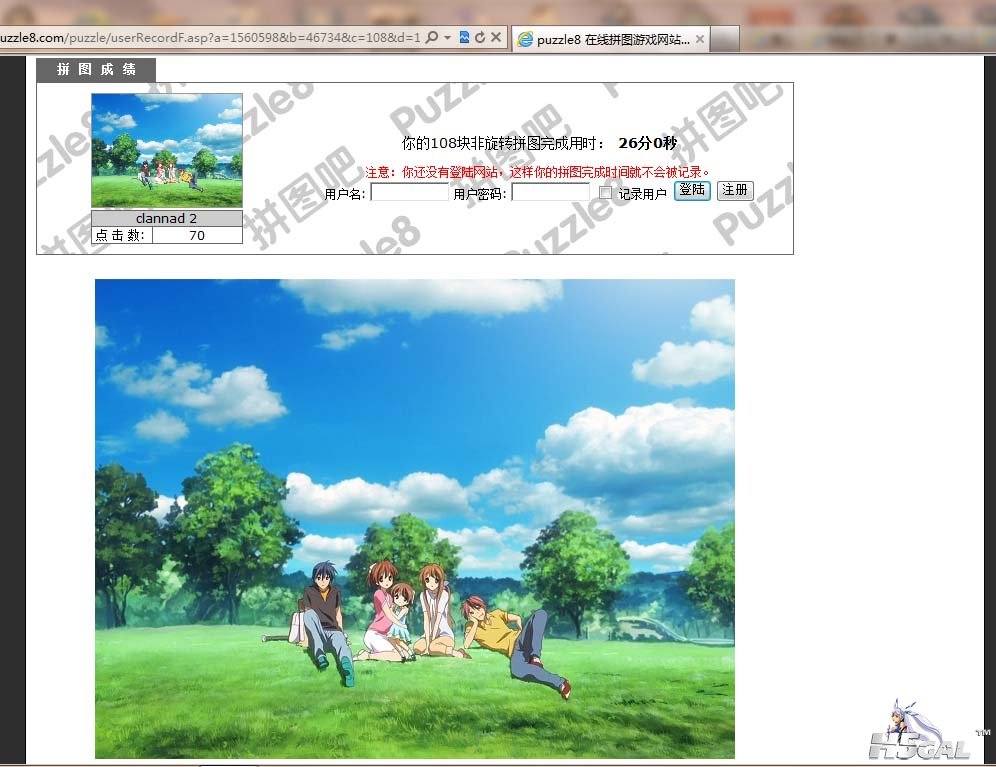Click the red login warning notice
The image size is (996, 767).
(x=537, y=172)
